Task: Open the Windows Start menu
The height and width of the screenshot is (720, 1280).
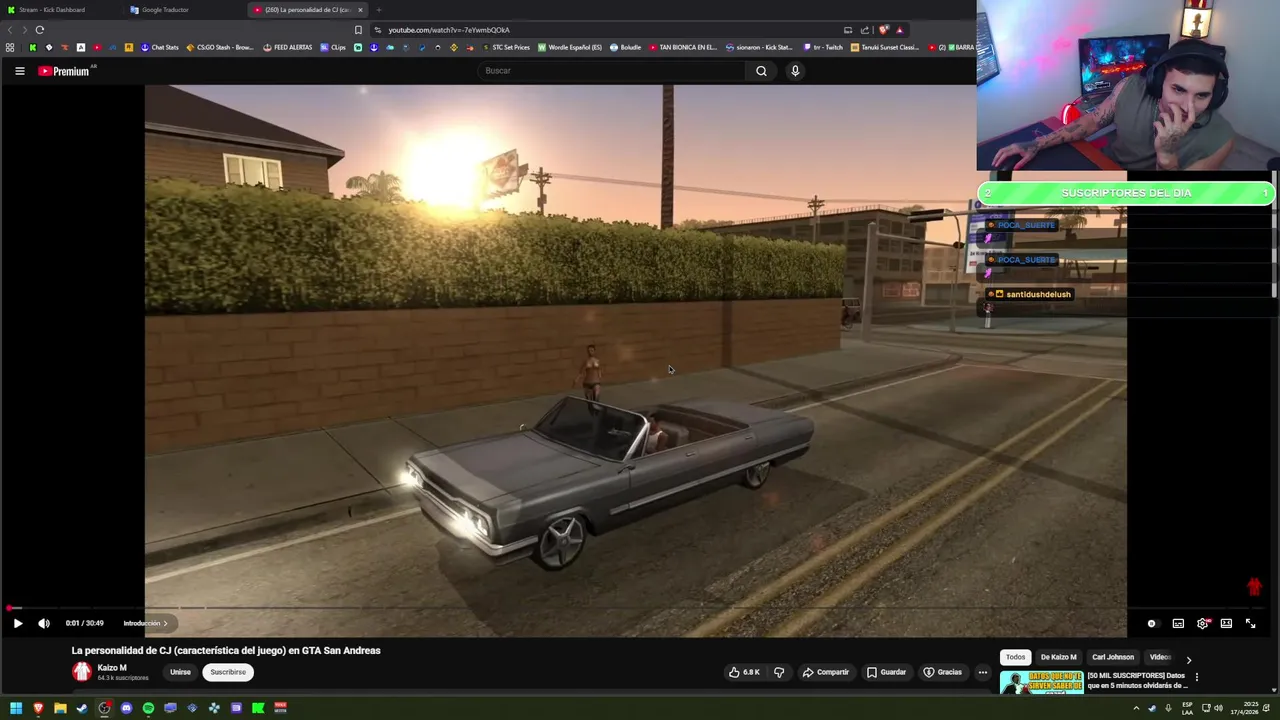Action: 16,708
